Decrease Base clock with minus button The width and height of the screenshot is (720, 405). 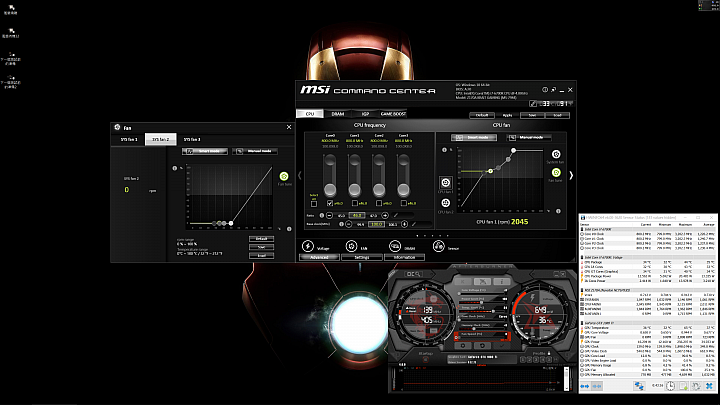pyautogui.click(x=349, y=224)
